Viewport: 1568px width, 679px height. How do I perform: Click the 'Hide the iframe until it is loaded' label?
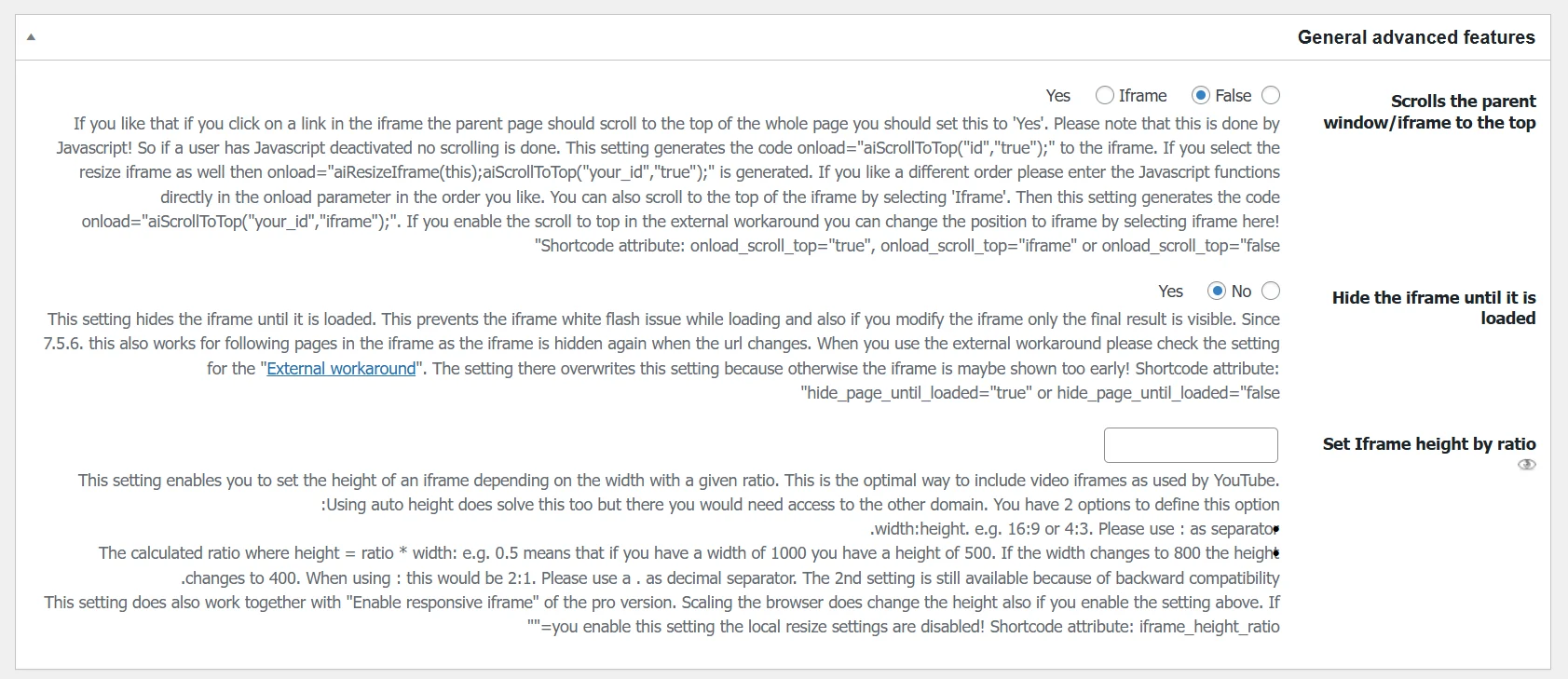tap(1434, 307)
